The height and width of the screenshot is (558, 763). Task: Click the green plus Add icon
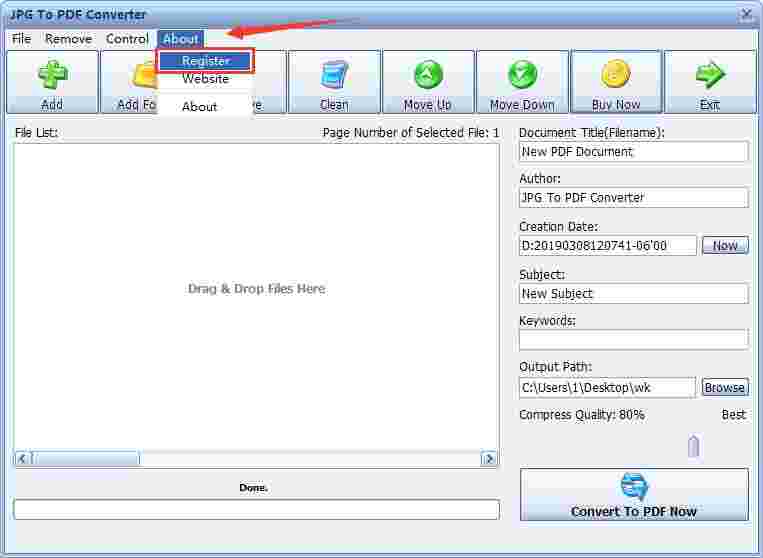click(x=52, y=74)
